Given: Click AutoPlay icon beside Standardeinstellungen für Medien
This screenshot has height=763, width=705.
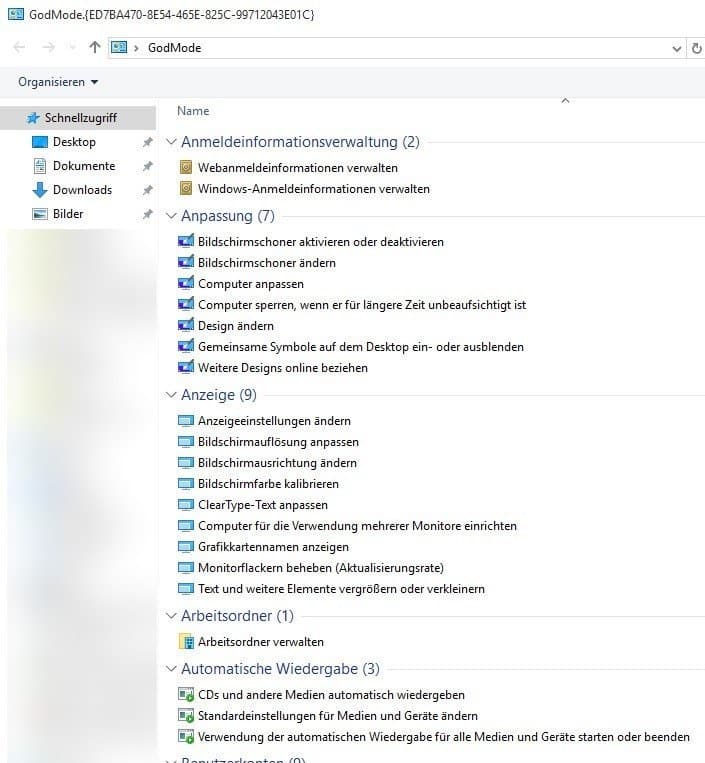Looking at the screenshot, I should 186,715.
